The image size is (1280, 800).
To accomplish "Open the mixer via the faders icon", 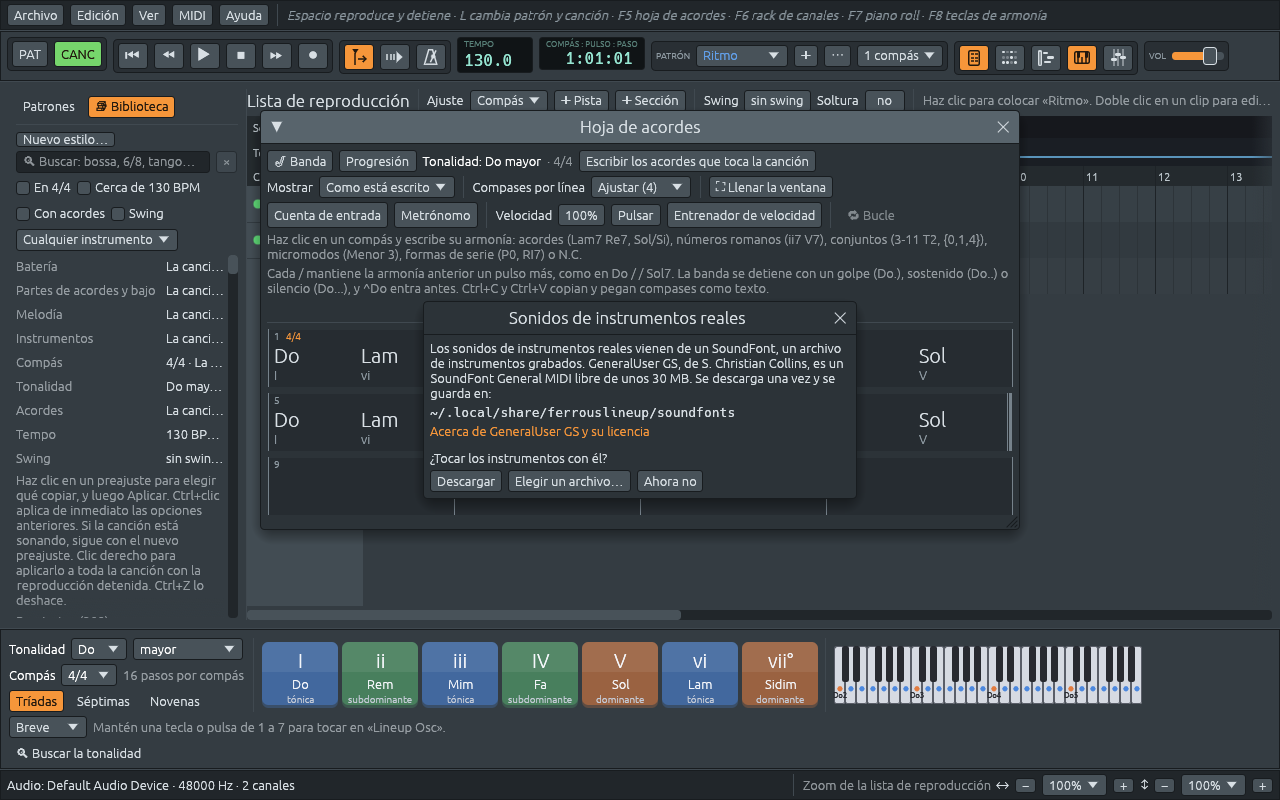I will (1117, 58).
